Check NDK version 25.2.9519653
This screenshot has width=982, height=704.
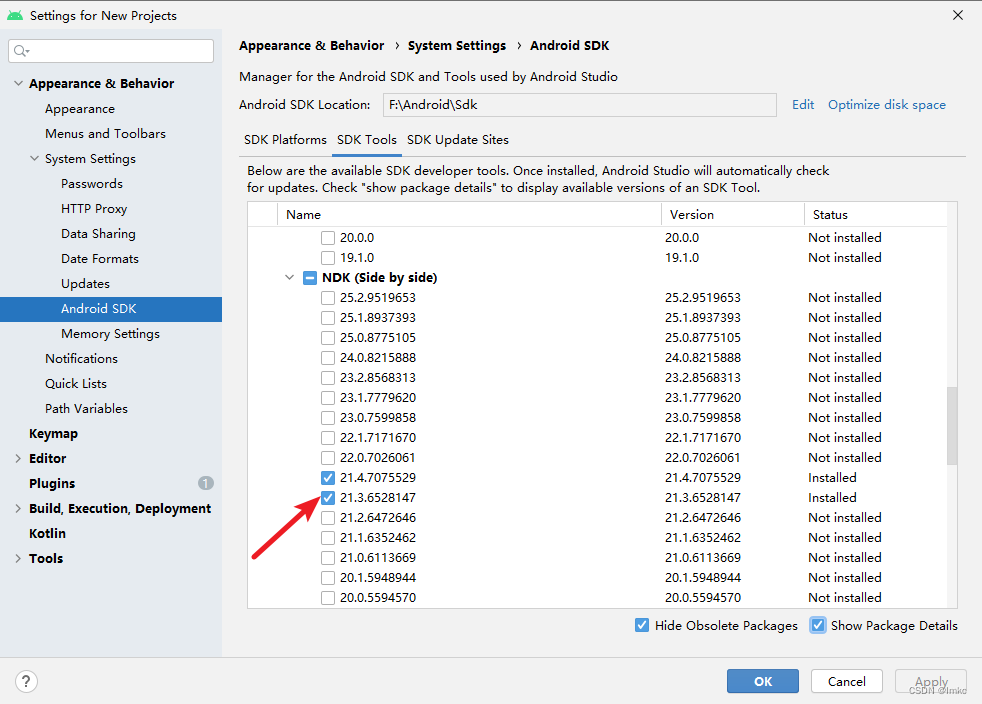(x=328, y=298)
